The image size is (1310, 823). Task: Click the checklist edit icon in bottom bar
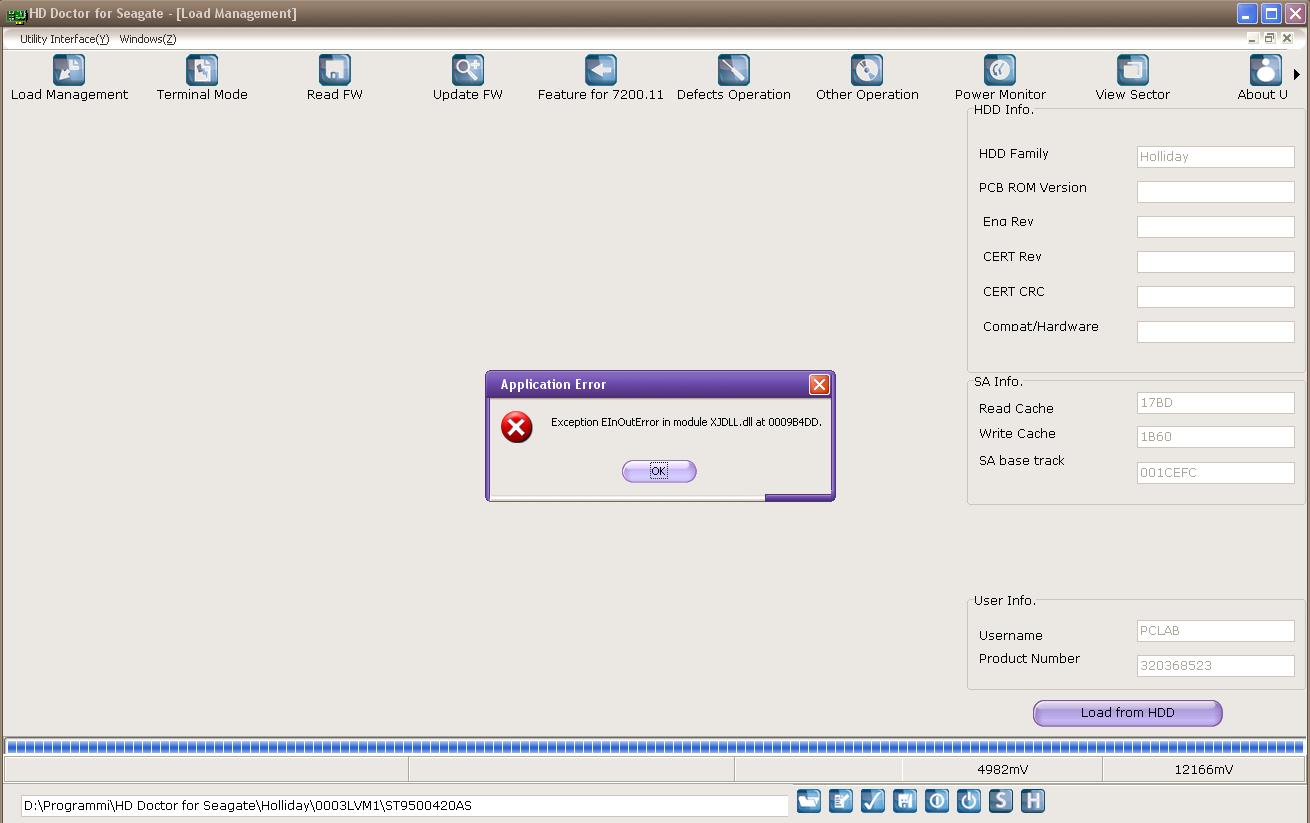click(x=841, y=801)
